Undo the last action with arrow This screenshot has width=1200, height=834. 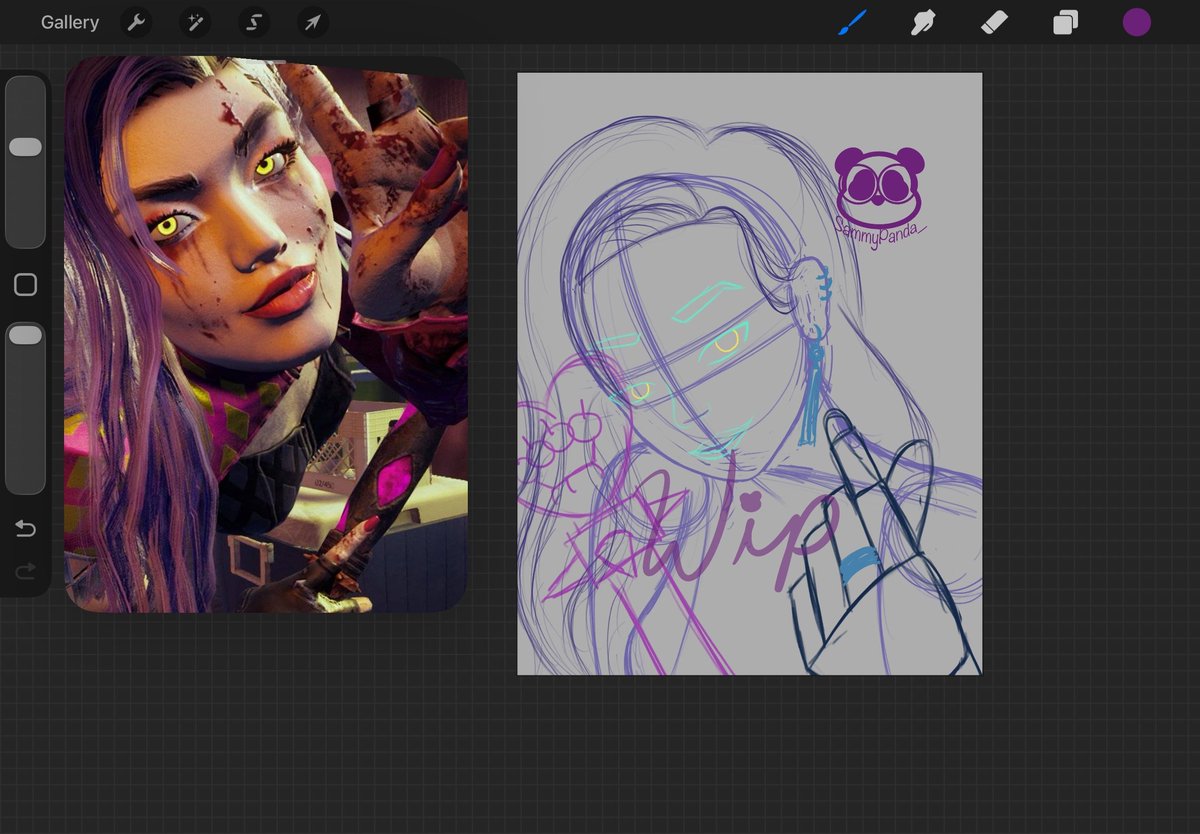click(x=25, y=528)
